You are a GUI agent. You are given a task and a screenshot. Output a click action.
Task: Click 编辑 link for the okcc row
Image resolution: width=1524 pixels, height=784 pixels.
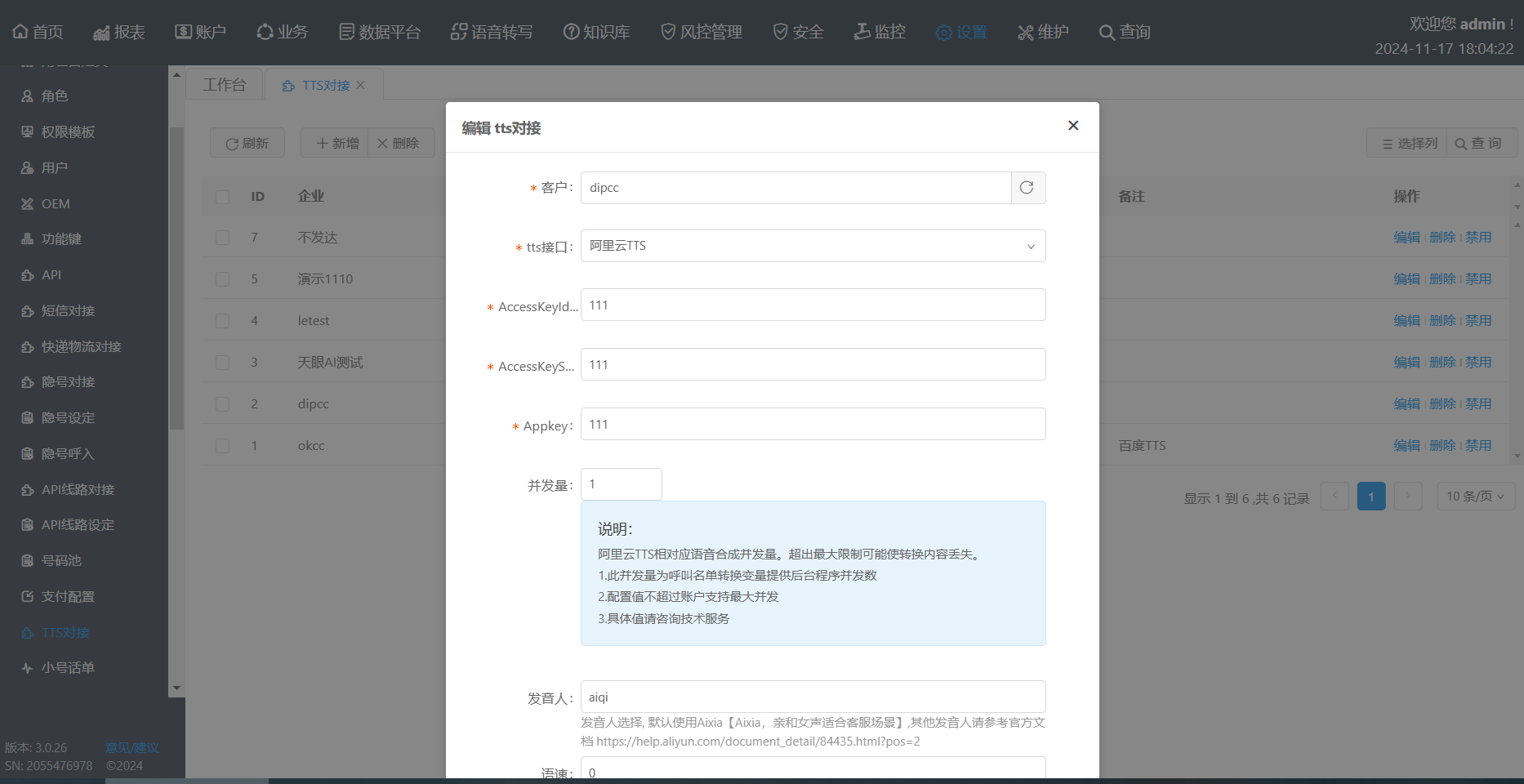tap(1406, 446)
